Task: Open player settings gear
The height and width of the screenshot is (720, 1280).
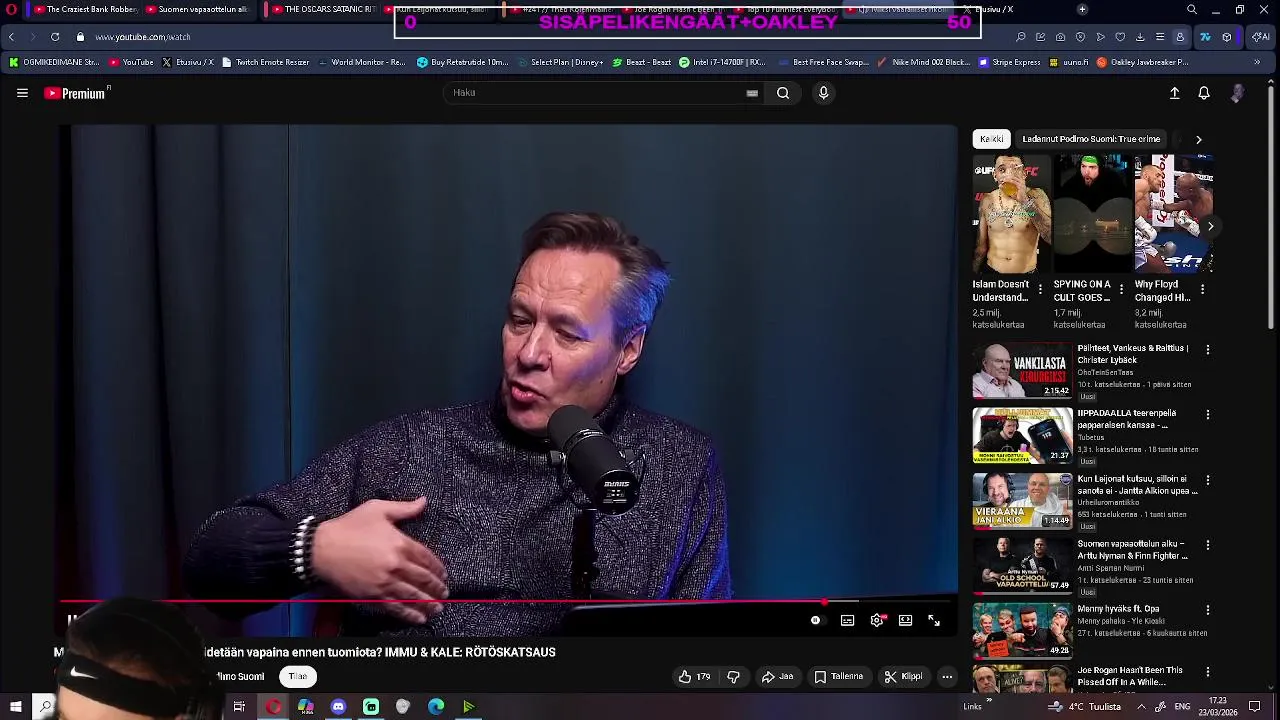Action: pyautogui.click(x=877, y=621)
